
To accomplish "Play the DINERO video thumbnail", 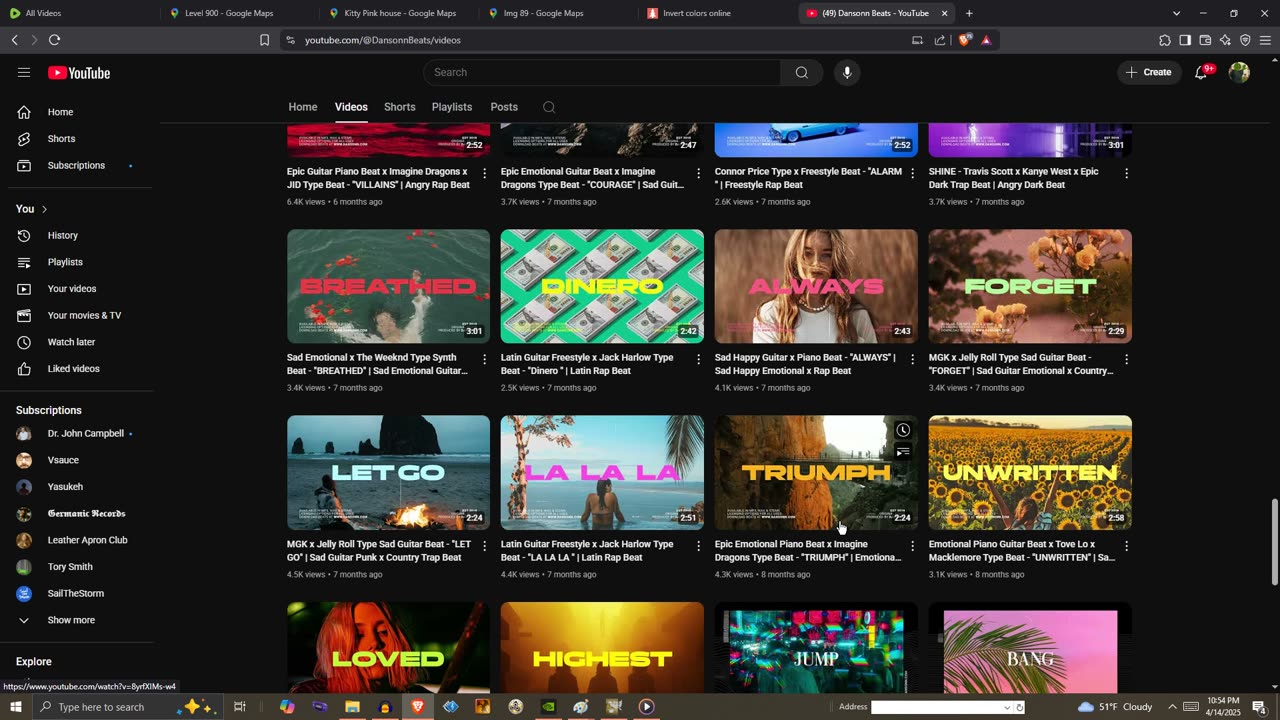I will [x=602, y=286].
